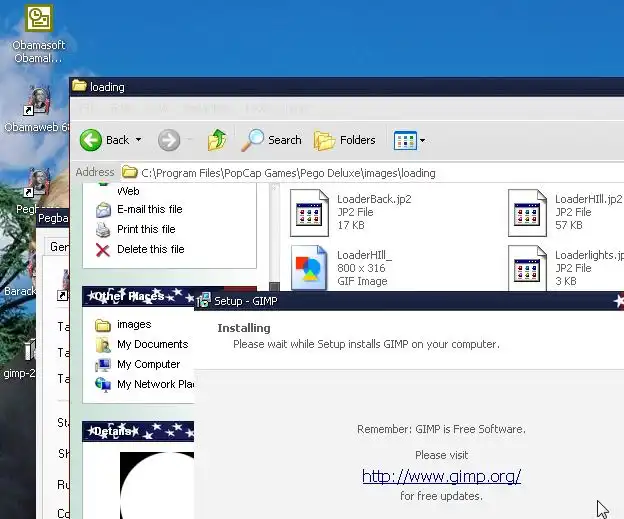The height and width of the screenshot is (519, 624).
Task: Click the My Documents icon
Action: 103,345
